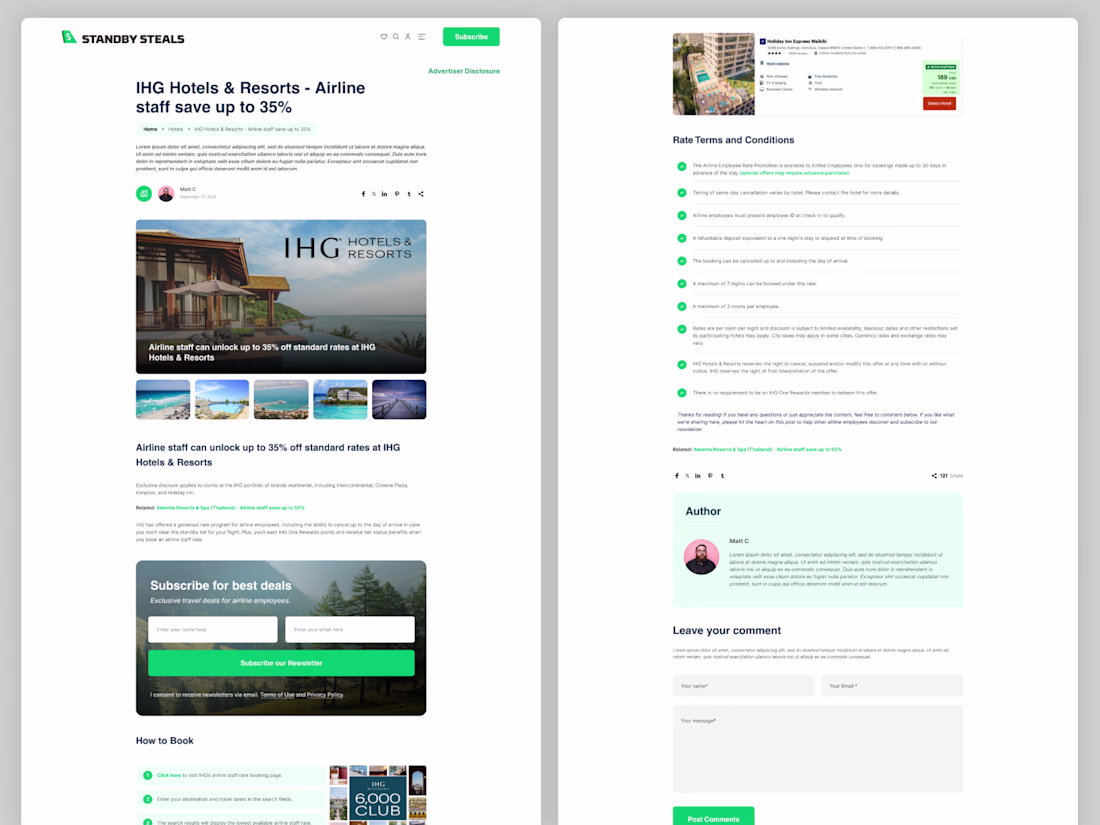
Task: Share on LinkedIn from top share row
Action: click(384, 194)
